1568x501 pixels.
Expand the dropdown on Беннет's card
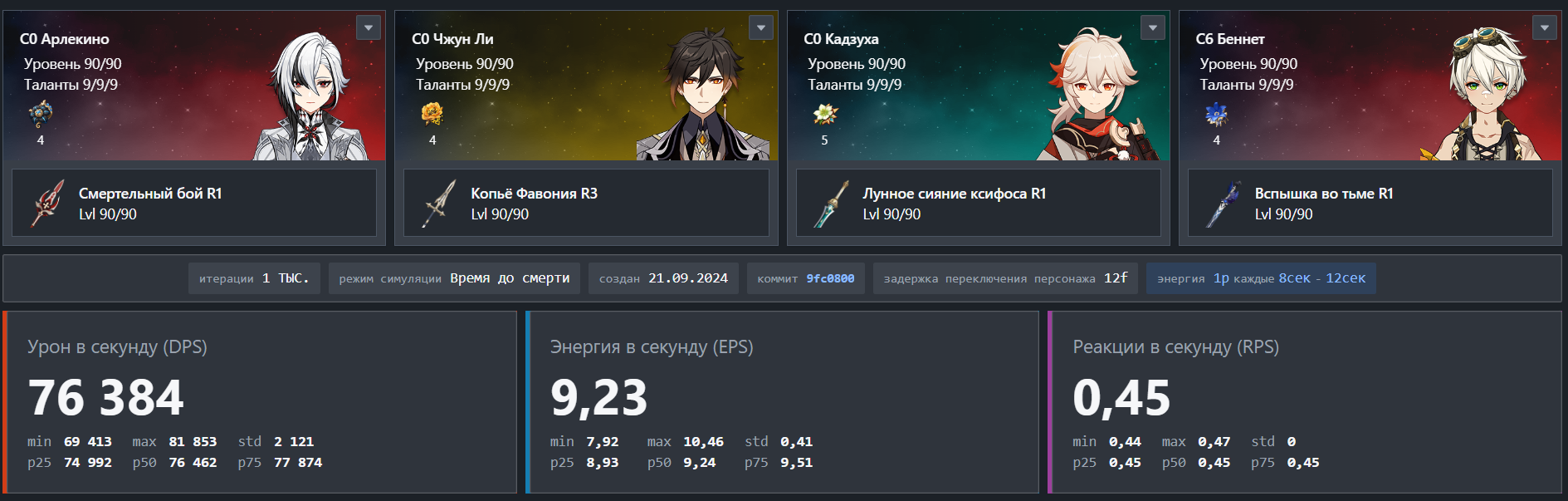1545,27
